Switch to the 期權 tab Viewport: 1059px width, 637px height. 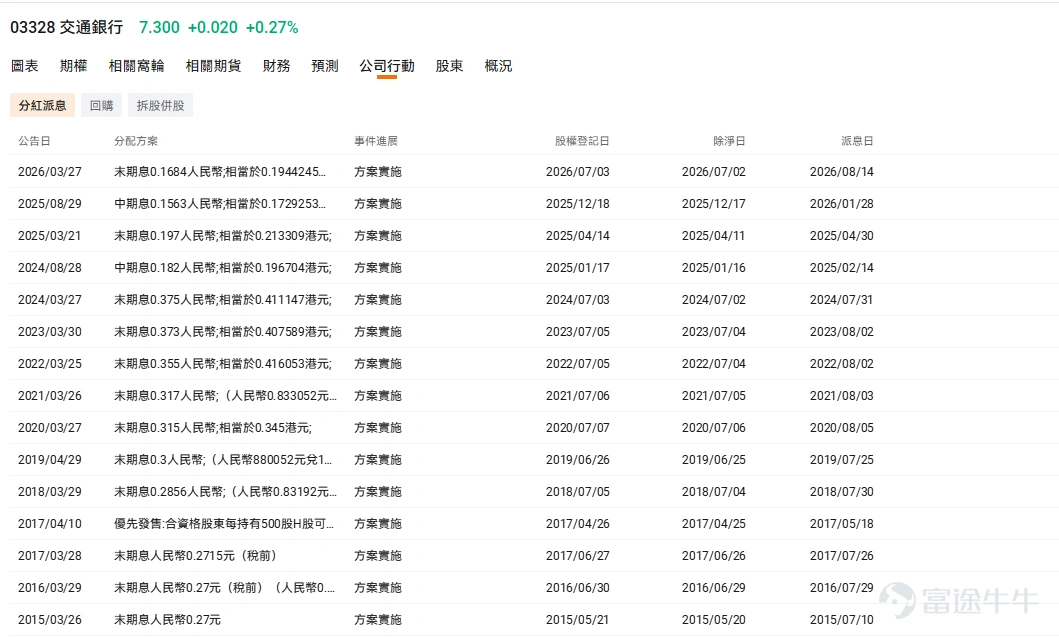(74, 66)
